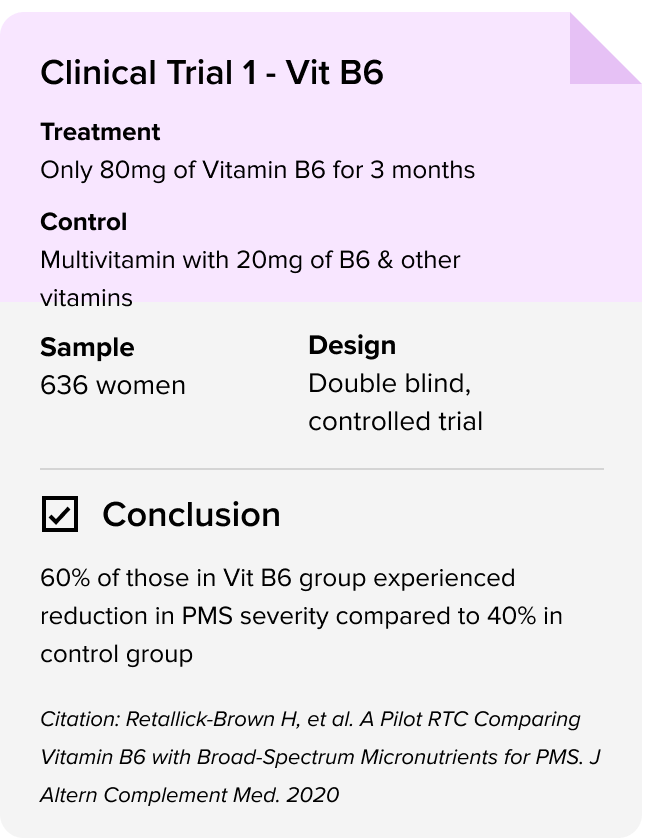Click the folded page corner
The height and width of the screenshot is (838, 652).
[x=606, y=49]
